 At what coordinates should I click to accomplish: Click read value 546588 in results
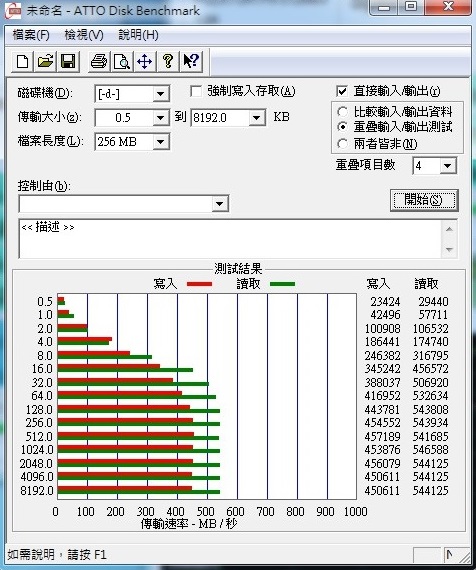pyautogui.click(x=430, y=449)
